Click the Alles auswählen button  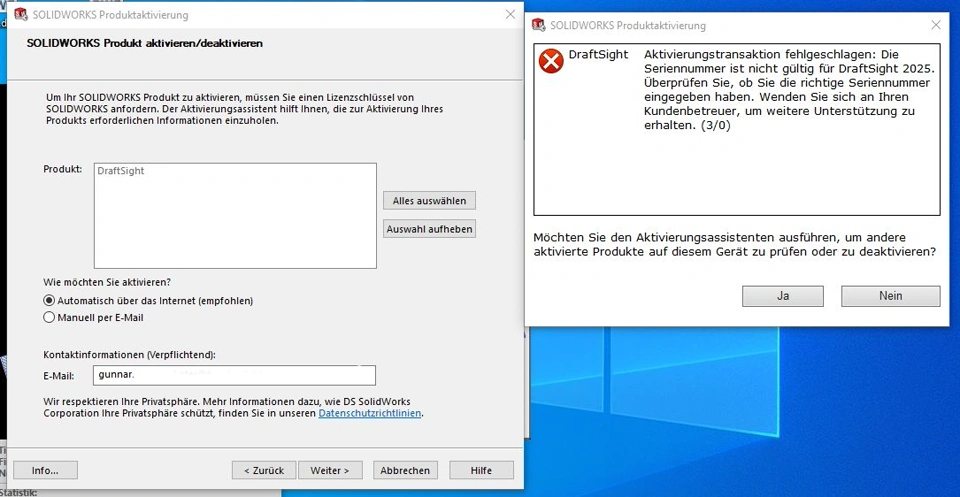[429, 201]
